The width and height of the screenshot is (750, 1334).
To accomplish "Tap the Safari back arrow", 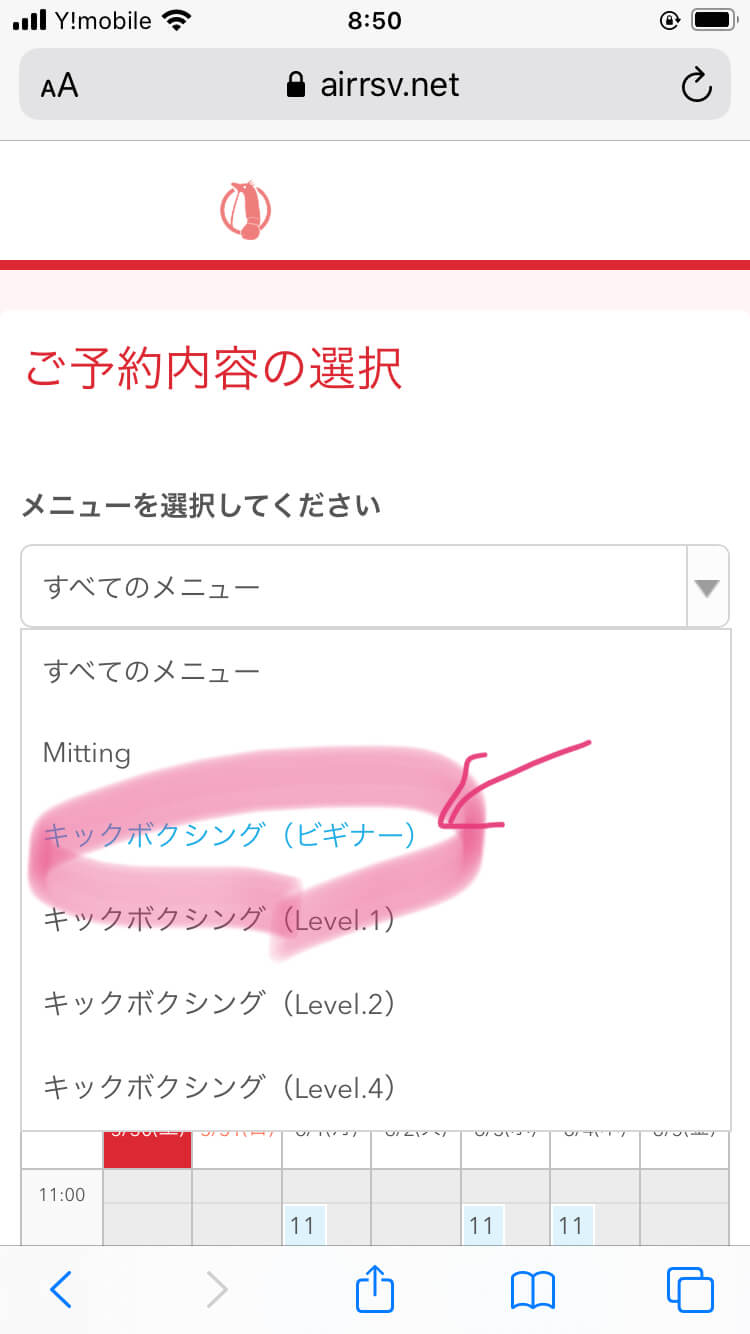I will click(61, 1290).
